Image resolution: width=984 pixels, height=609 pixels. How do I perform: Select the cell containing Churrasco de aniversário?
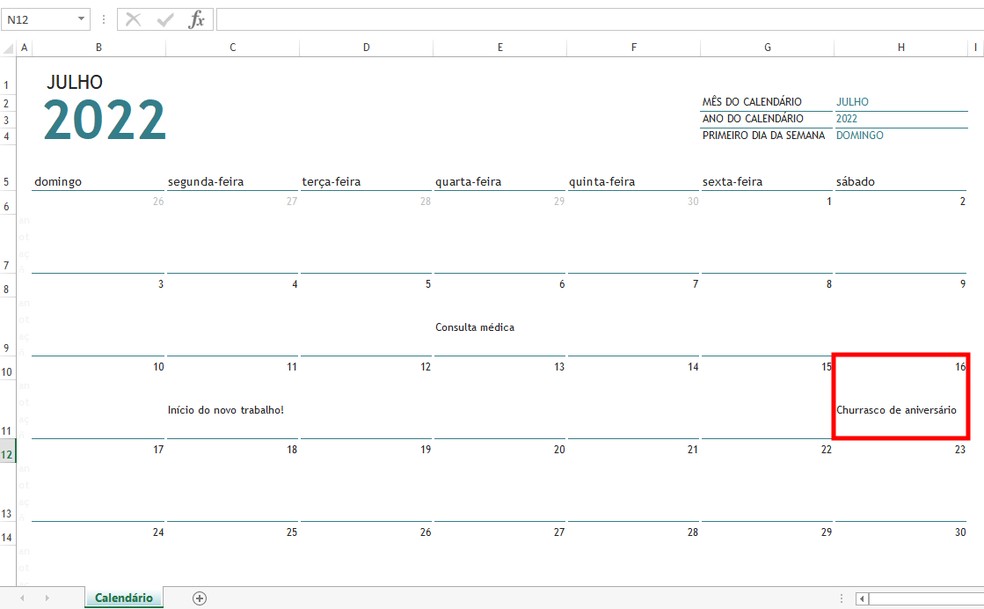pyautogui.click(x=899, y=409)
